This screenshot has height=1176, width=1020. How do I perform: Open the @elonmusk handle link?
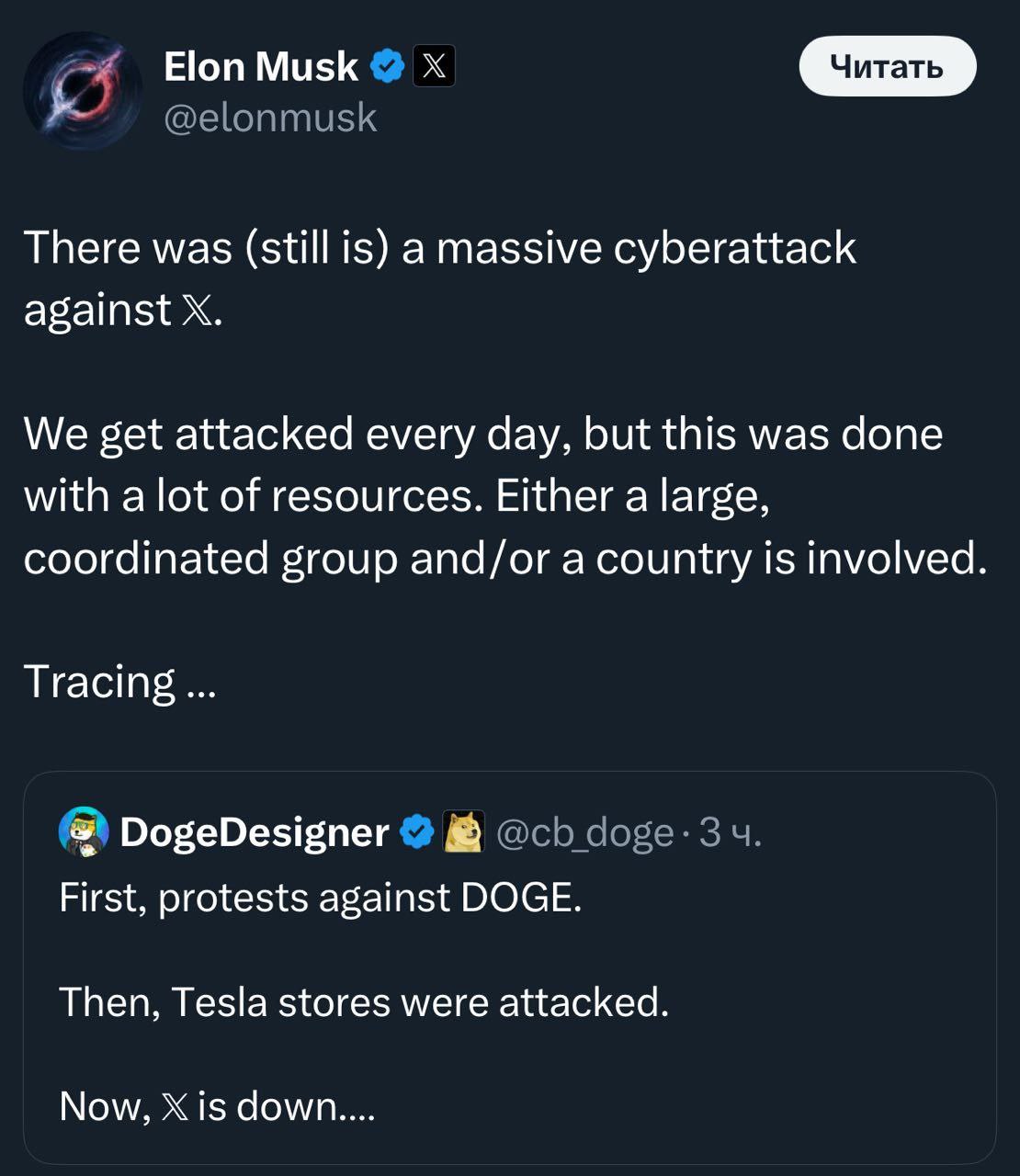(270, 118)
